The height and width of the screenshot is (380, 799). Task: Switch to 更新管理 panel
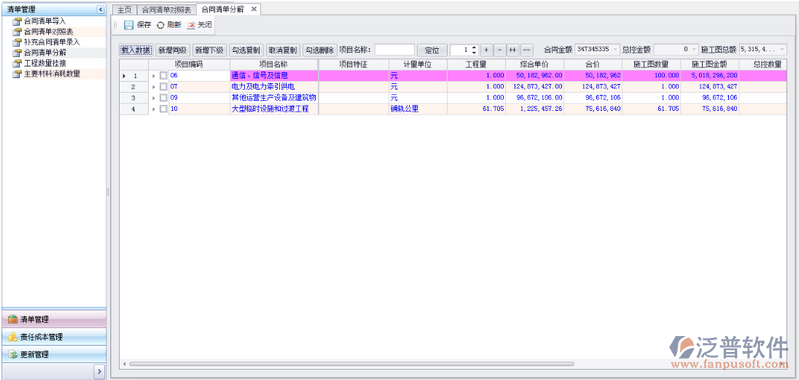pyautogui.click(x=54, y=354)
